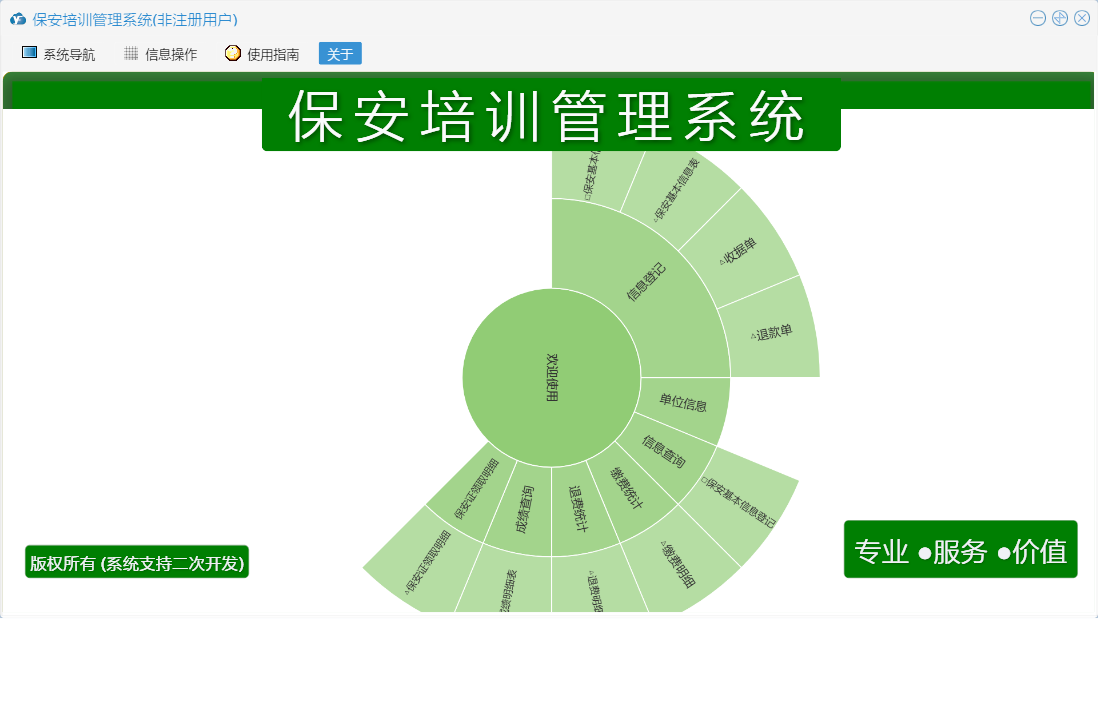Open the △保安证领取明细 outer-ring segment
This screenshot has height=719, width=1098.
[429, 561]
